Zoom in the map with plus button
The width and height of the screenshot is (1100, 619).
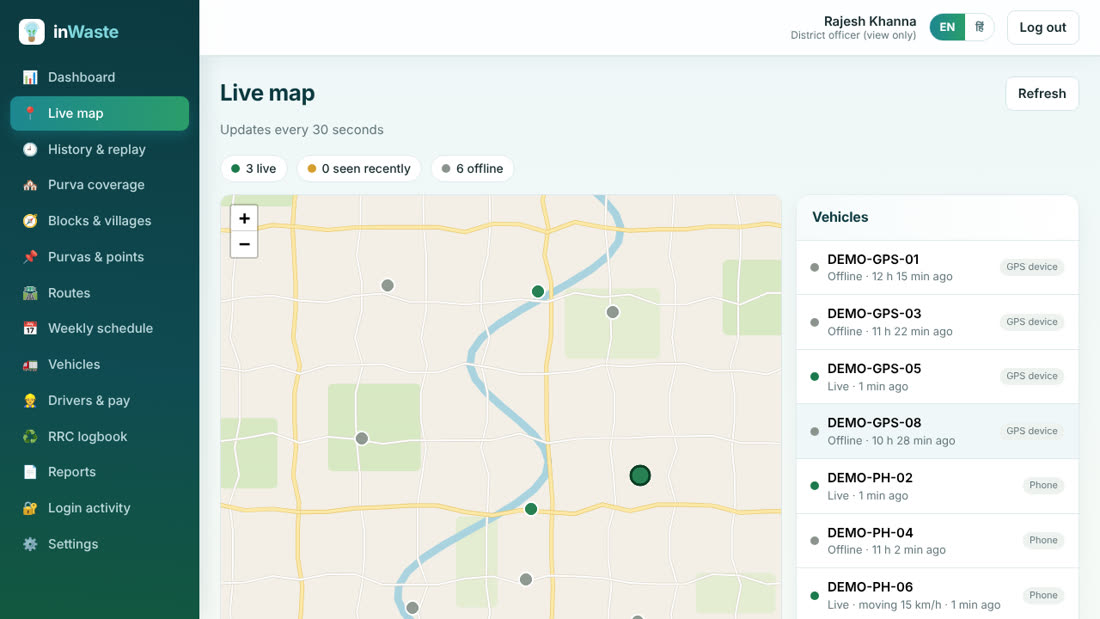[244, 218]
